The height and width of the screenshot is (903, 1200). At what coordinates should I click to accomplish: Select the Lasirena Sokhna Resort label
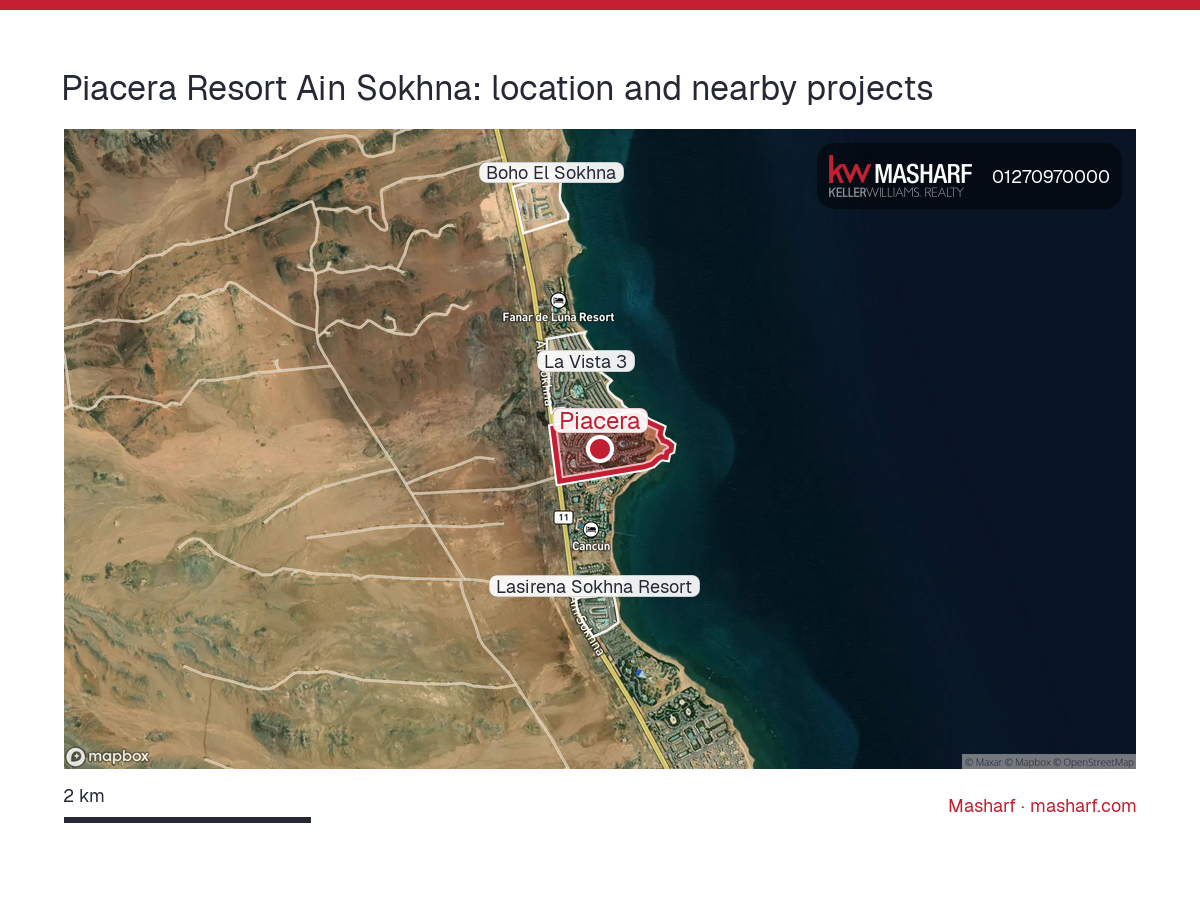594,587
